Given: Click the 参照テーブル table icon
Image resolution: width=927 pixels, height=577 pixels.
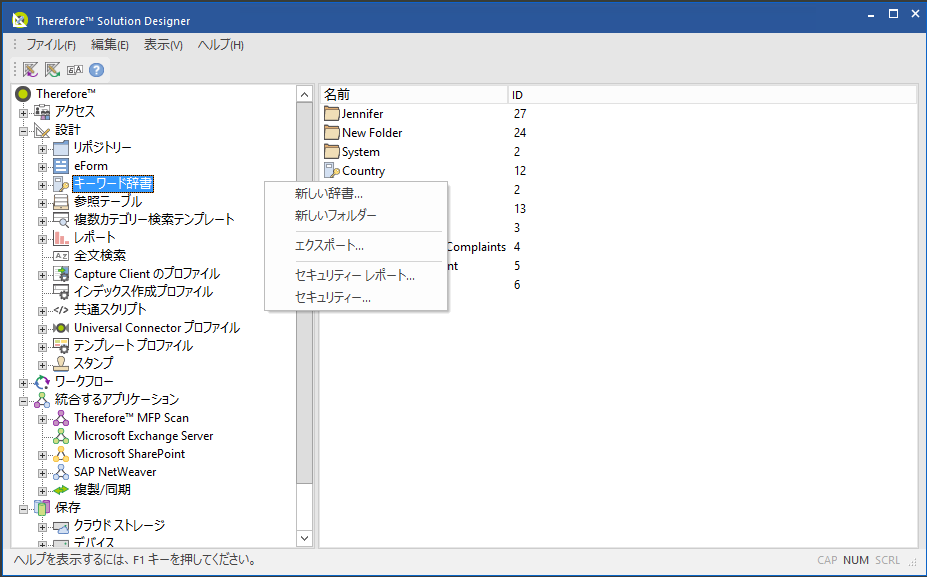Looking at the screenshot, I should coord(61,202).
